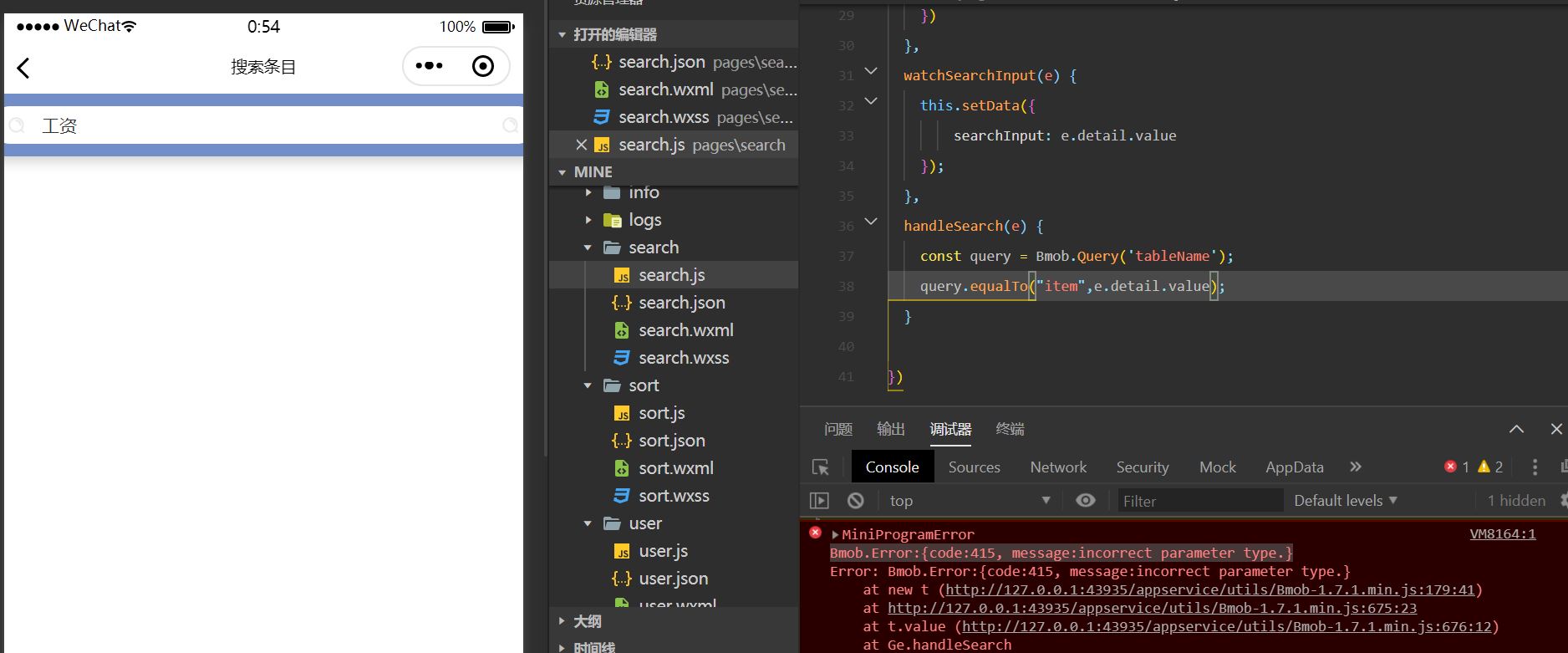
Task: Switch to the 终端 panel tab
Action: [1010, 429]
